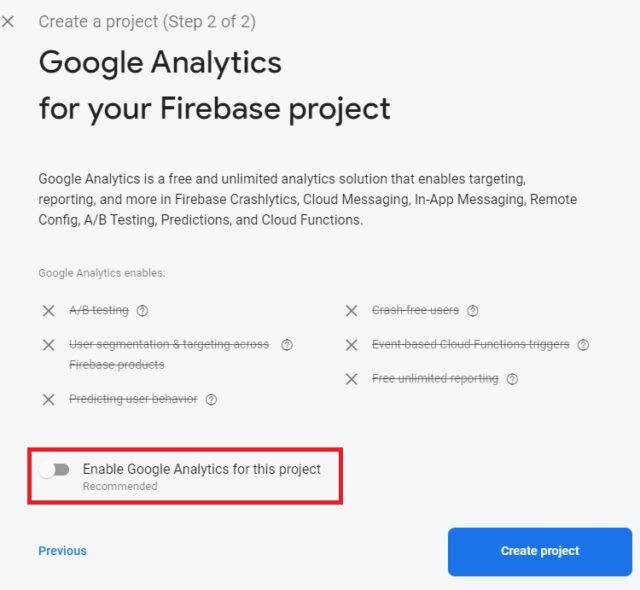Screen dimensions: 640x590
Task: Close the create project dialog
Action: click(9, 21)
